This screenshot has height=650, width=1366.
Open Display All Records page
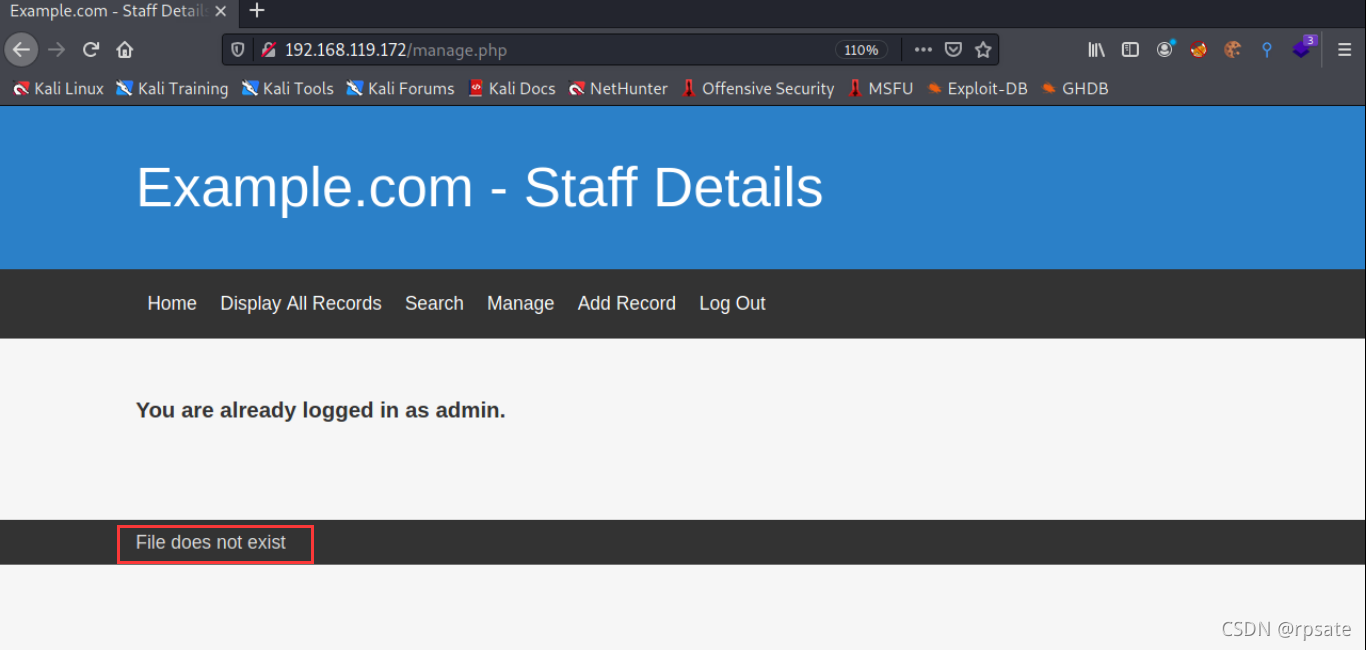(301, 303)
